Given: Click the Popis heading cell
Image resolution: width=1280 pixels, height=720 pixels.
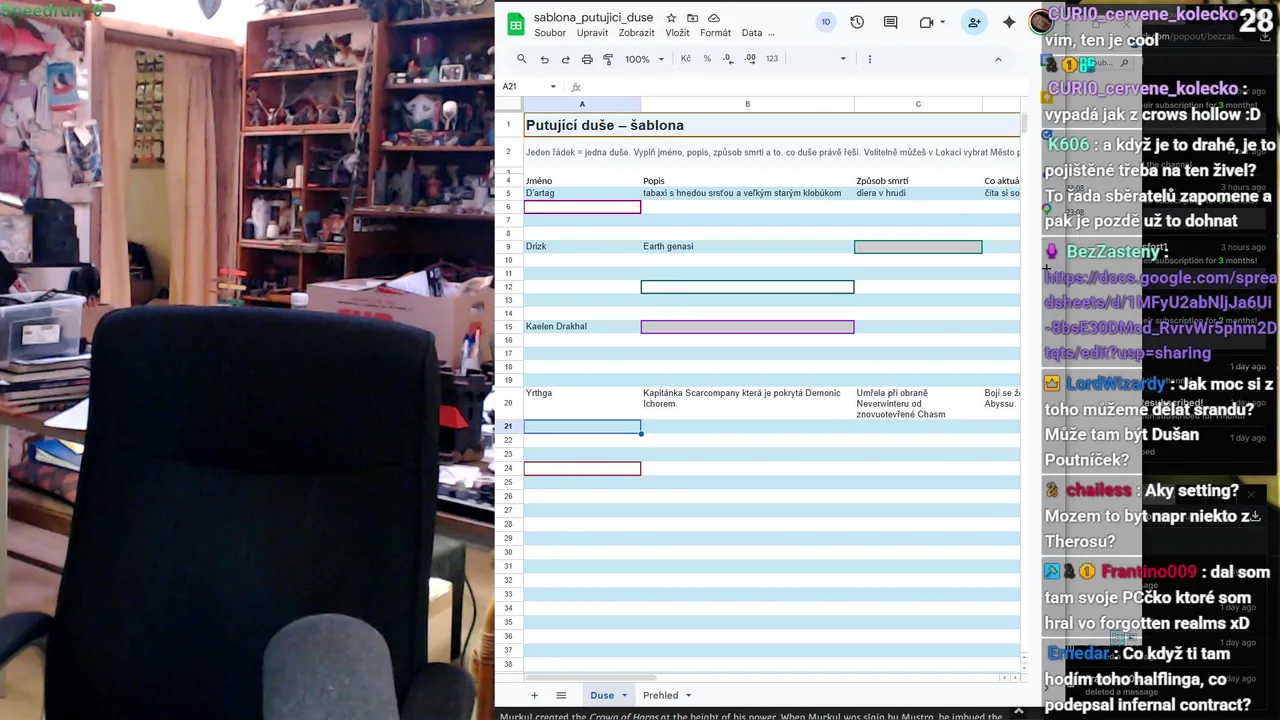Looking at the screenshot, I should 747,181.
